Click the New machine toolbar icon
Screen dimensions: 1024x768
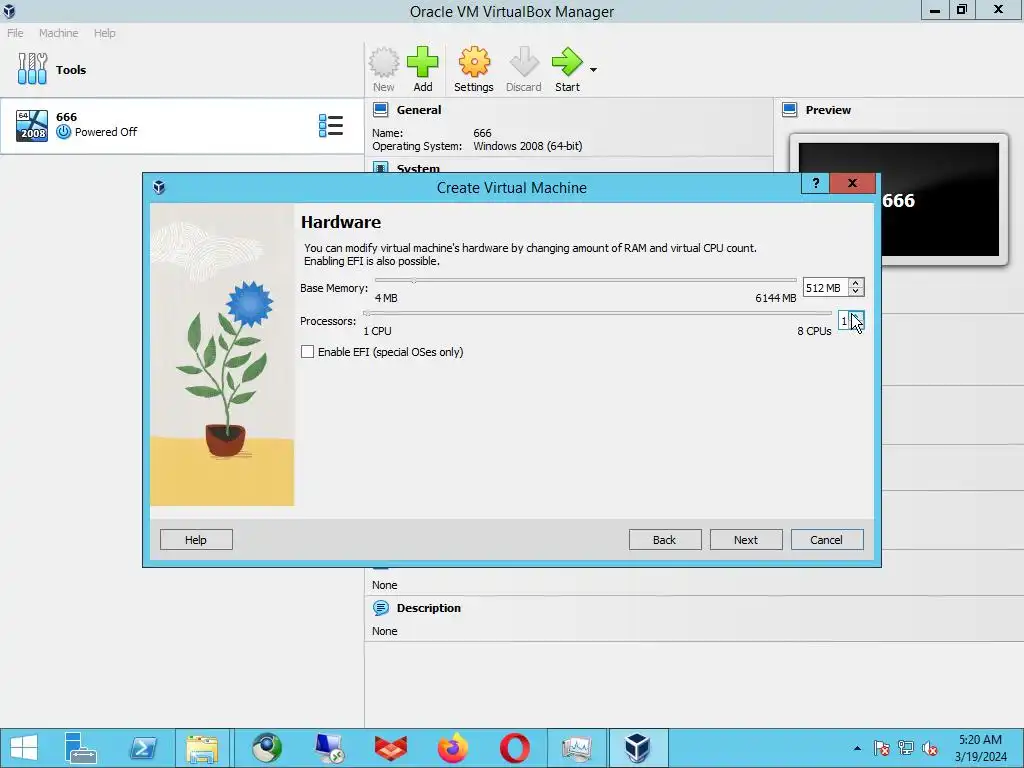383,69
